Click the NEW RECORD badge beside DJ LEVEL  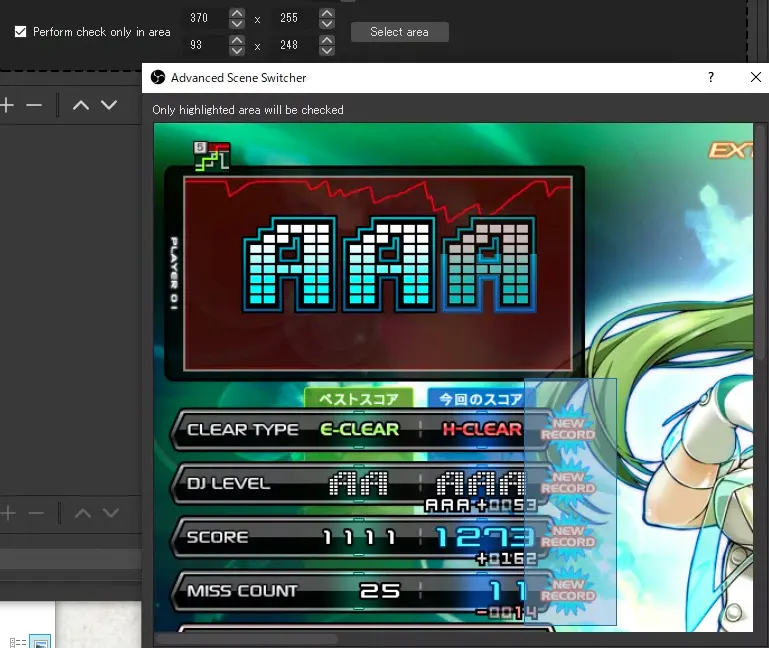pos(567,483)
